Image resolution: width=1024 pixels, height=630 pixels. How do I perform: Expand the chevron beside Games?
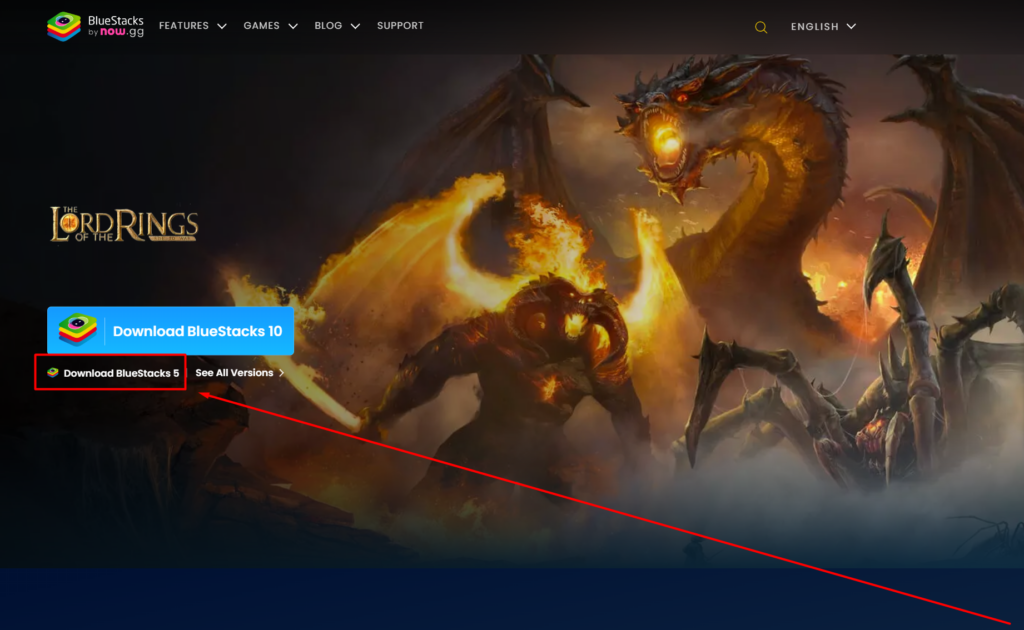293,26
